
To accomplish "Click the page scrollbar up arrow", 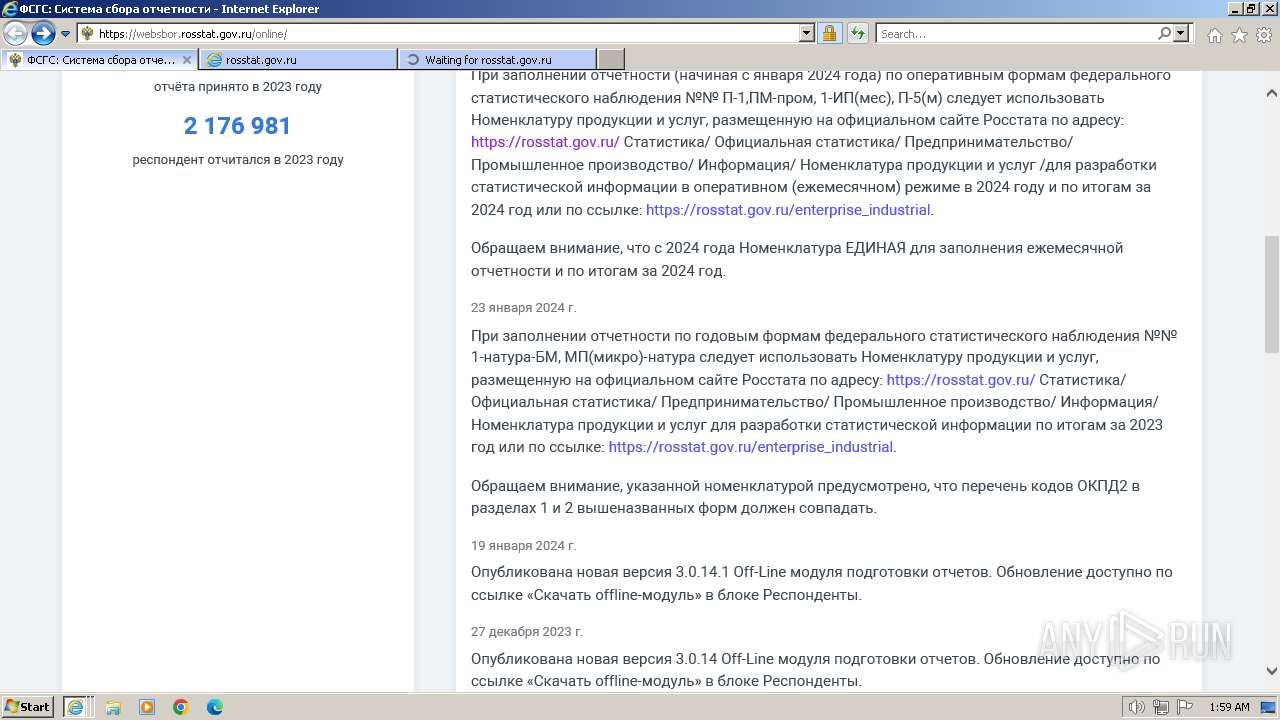I will coord(1271,93).
